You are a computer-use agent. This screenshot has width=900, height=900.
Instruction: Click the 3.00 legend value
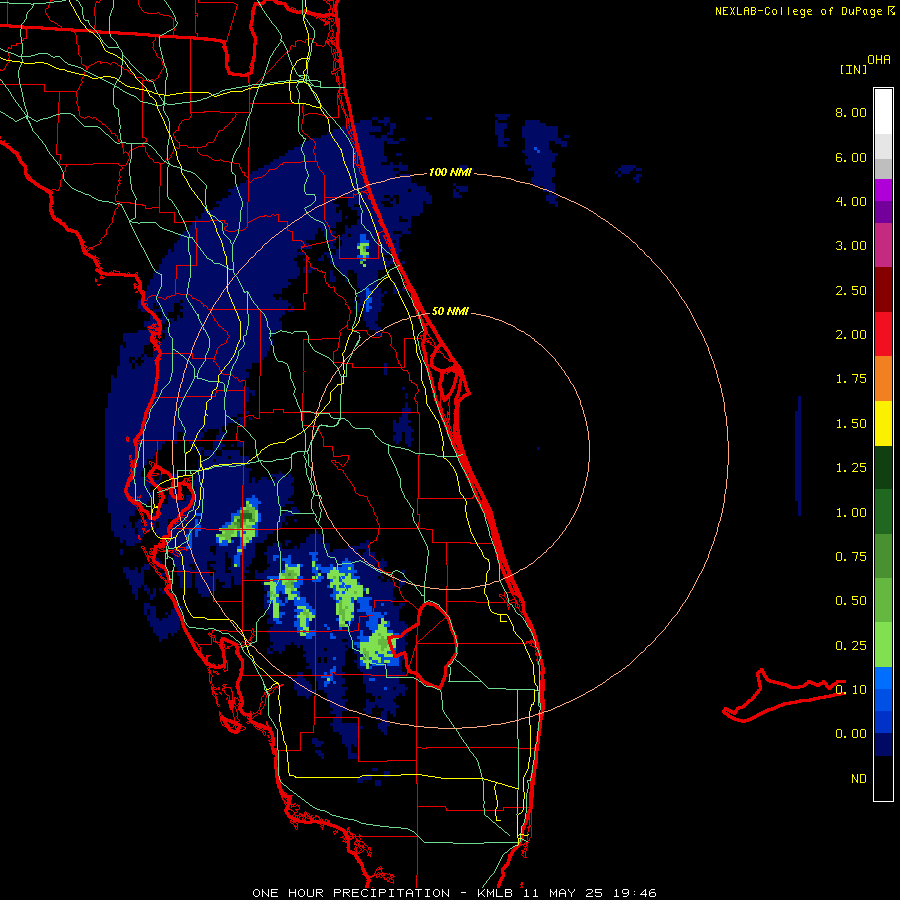tap(851, 246)
